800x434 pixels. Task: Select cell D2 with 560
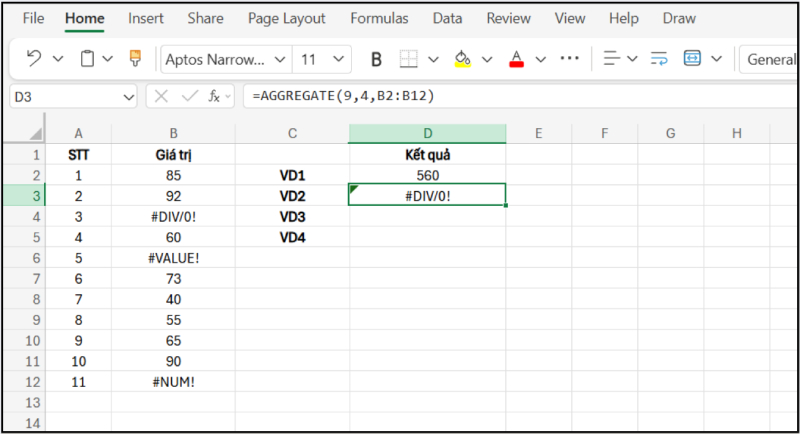point(428,175)
